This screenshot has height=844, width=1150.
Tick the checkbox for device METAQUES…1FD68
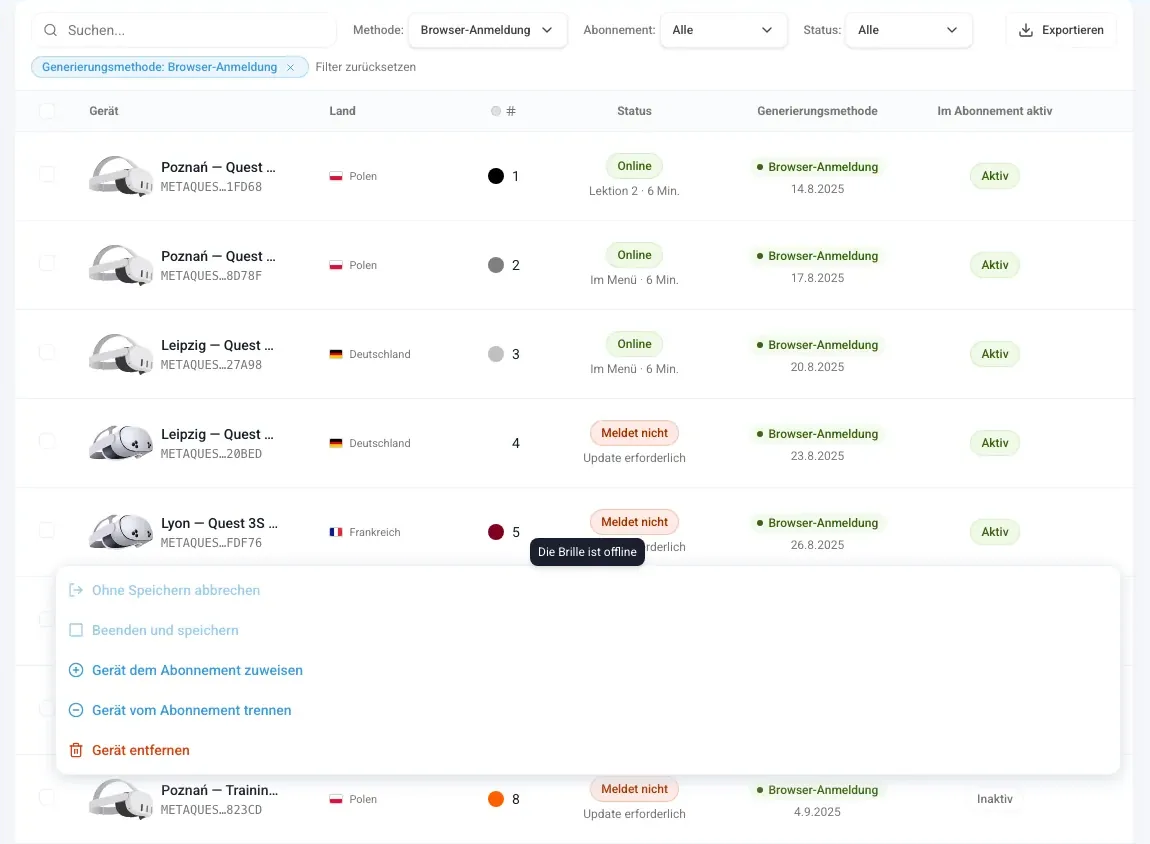(x=47, y=175)
